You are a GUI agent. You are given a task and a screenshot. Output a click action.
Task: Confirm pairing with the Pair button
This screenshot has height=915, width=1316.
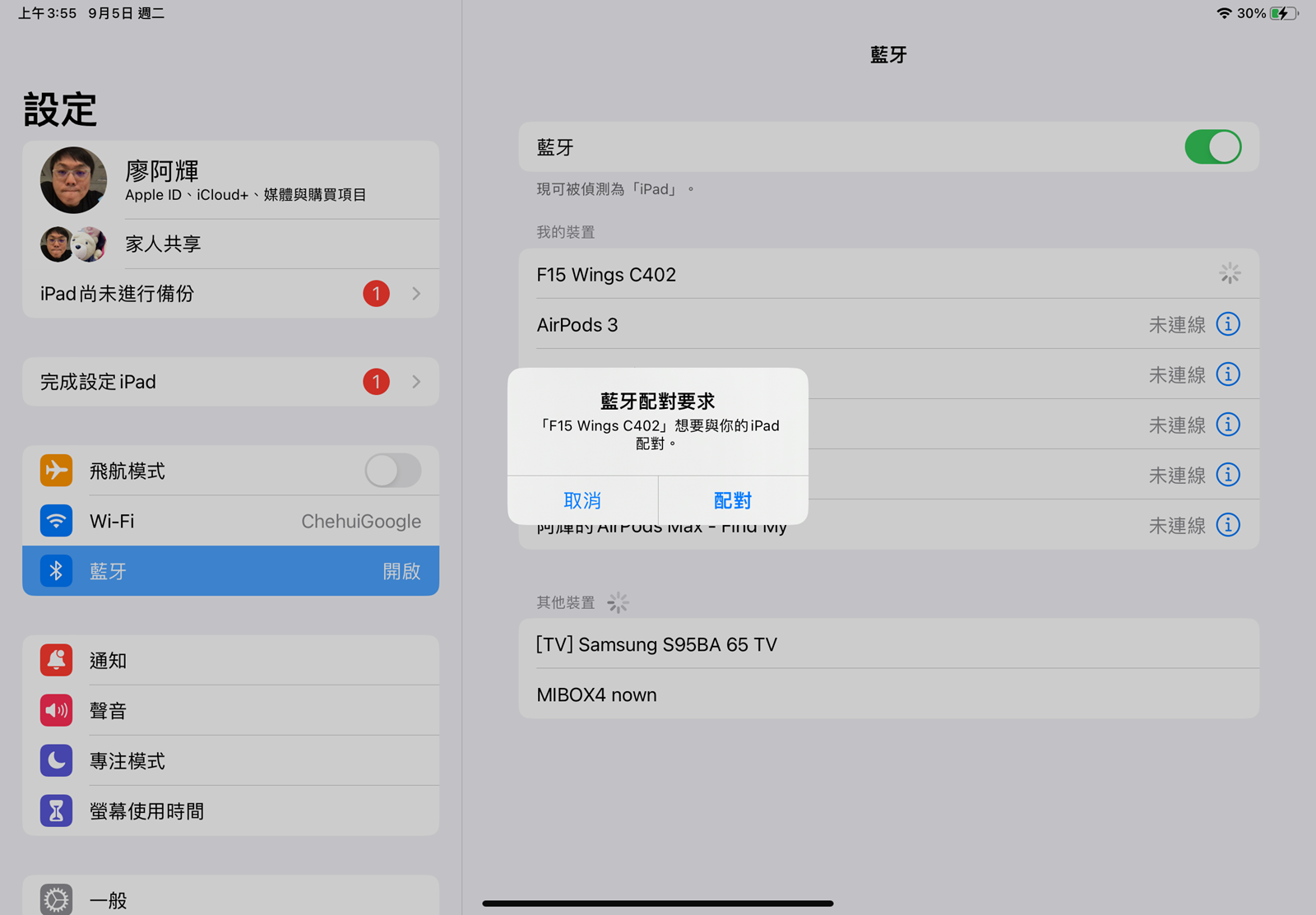coord(733,500)
